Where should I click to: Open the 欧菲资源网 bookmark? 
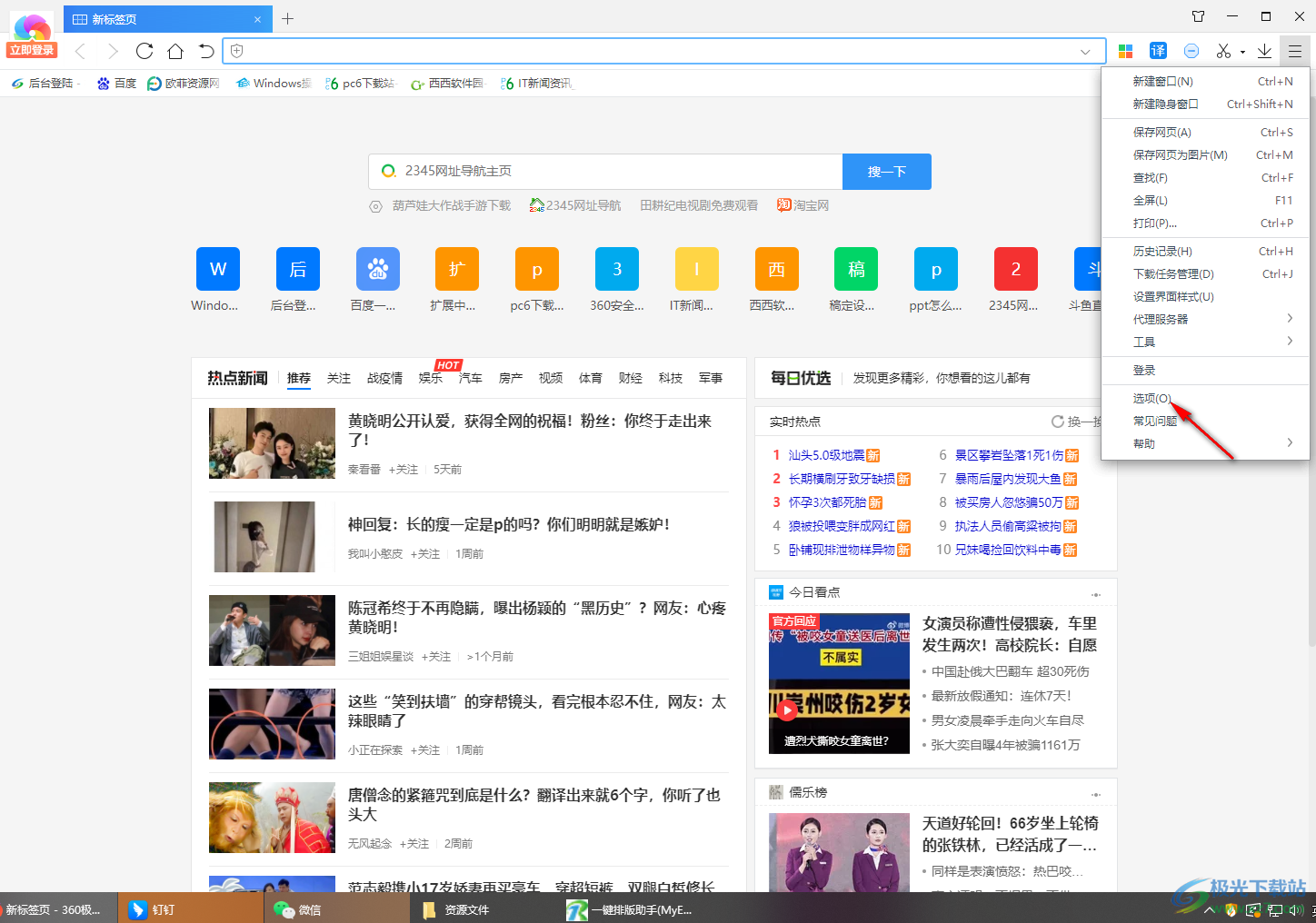click(x=184, y=84)
